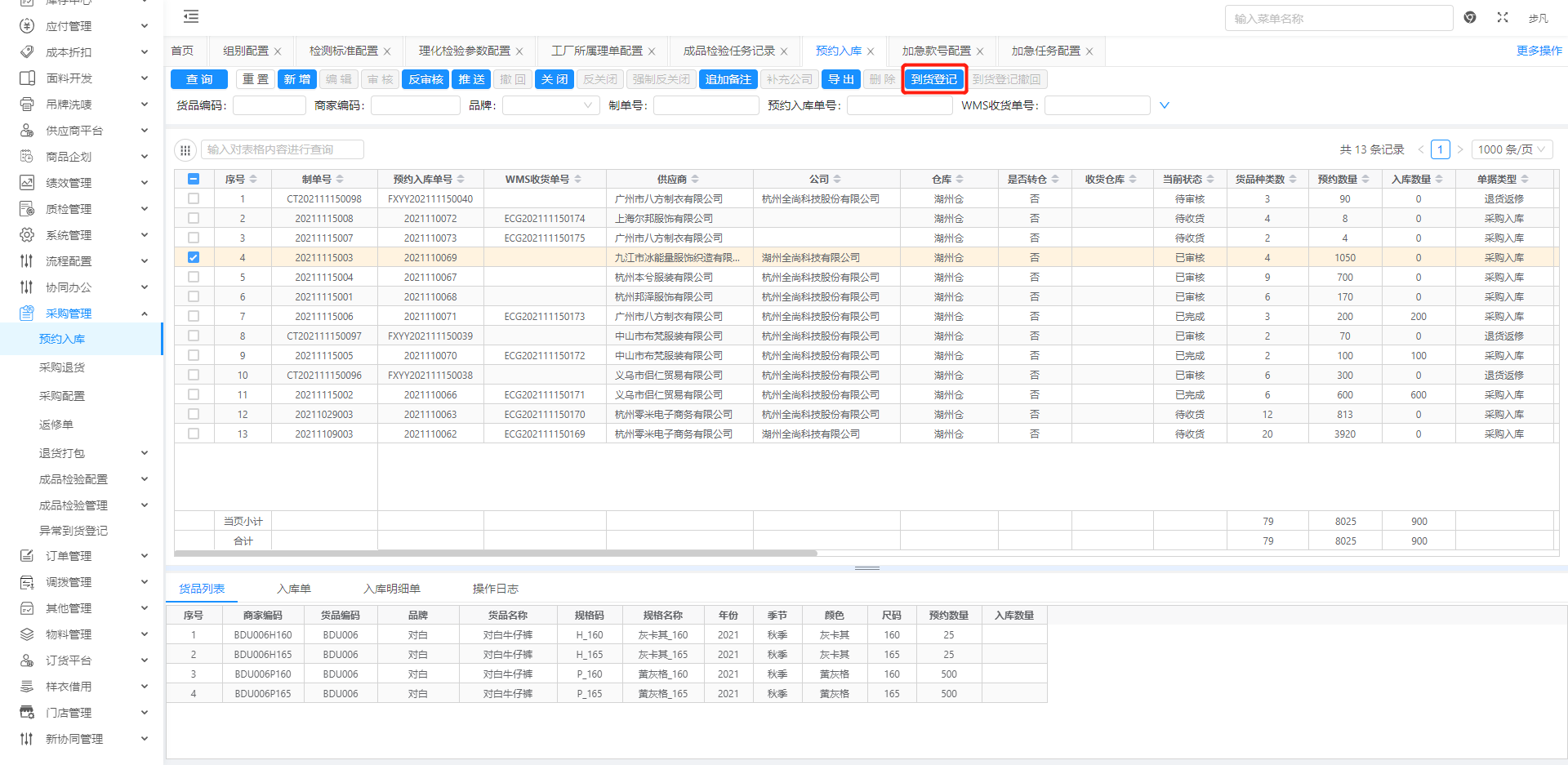The image size is (1568, 765).
Task: Click the hamburger menu collapse icon
Action: [191, 16]
